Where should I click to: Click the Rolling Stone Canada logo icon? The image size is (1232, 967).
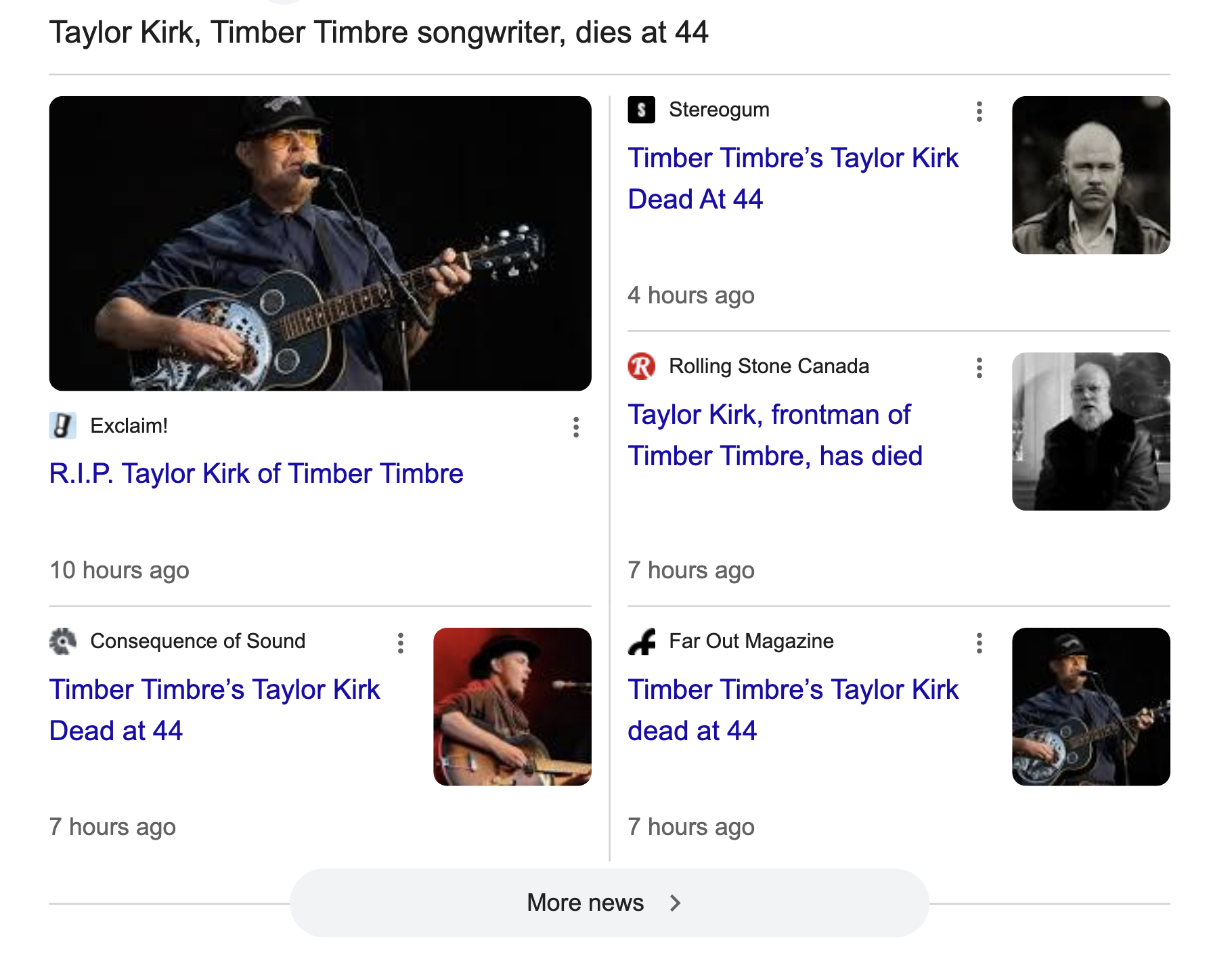point(641,366)
